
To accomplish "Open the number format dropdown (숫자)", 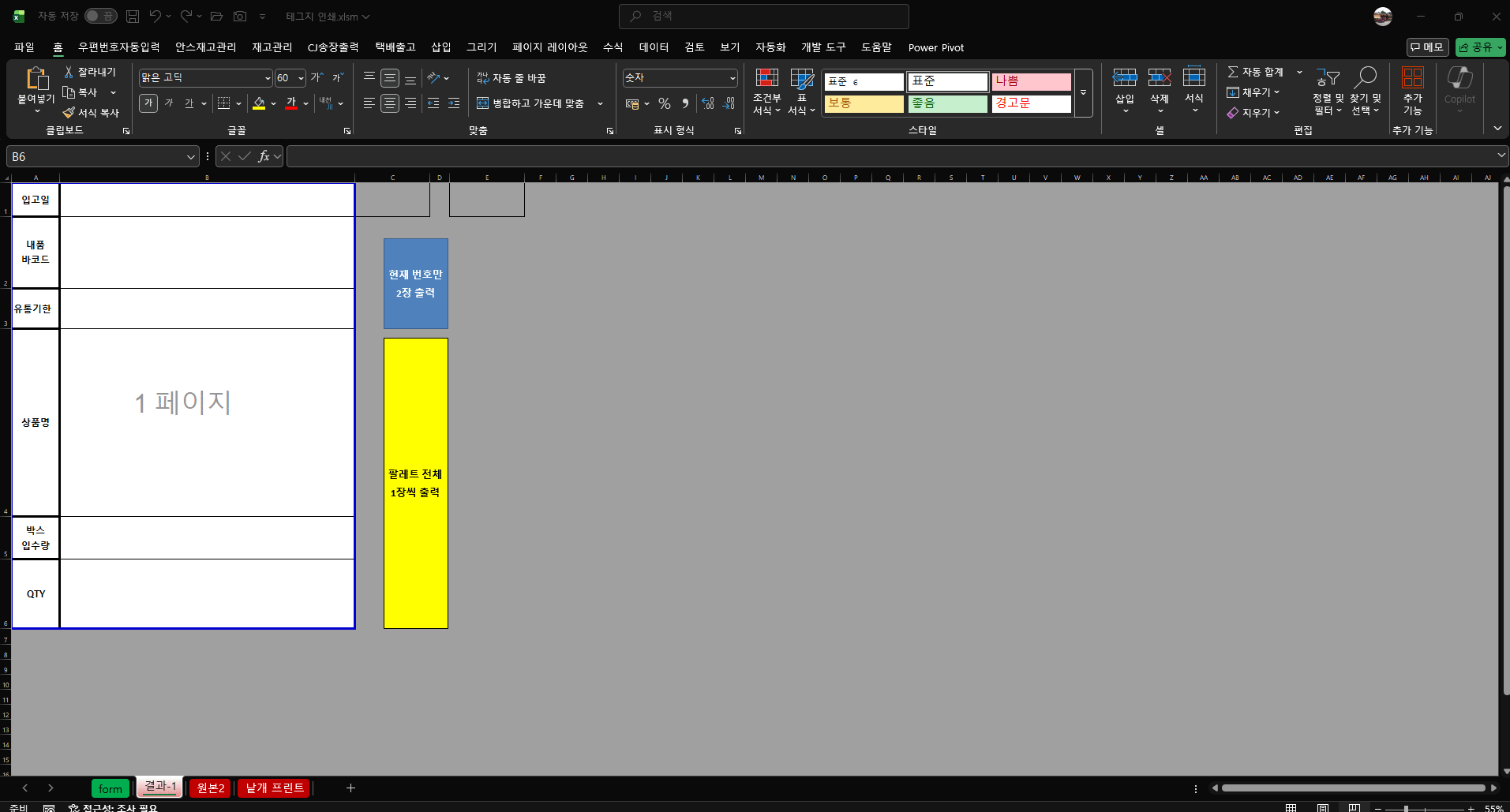I will (733, 78).
